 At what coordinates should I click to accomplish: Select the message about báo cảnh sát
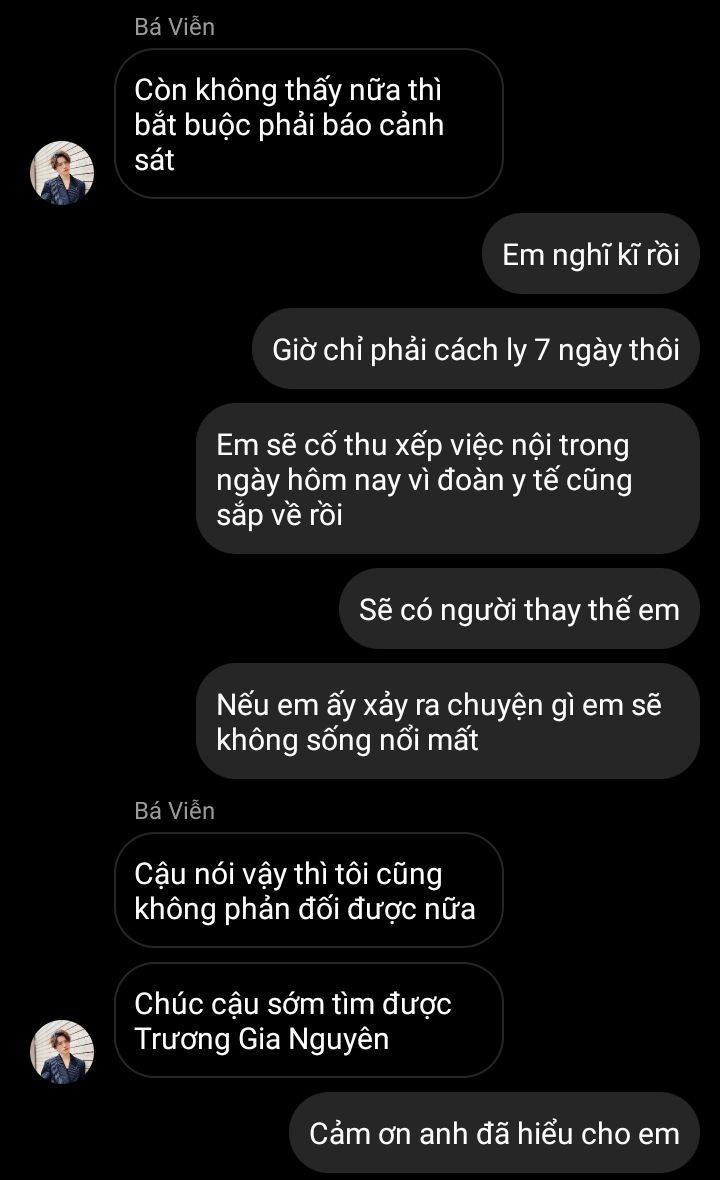click(x=308, y=123)
